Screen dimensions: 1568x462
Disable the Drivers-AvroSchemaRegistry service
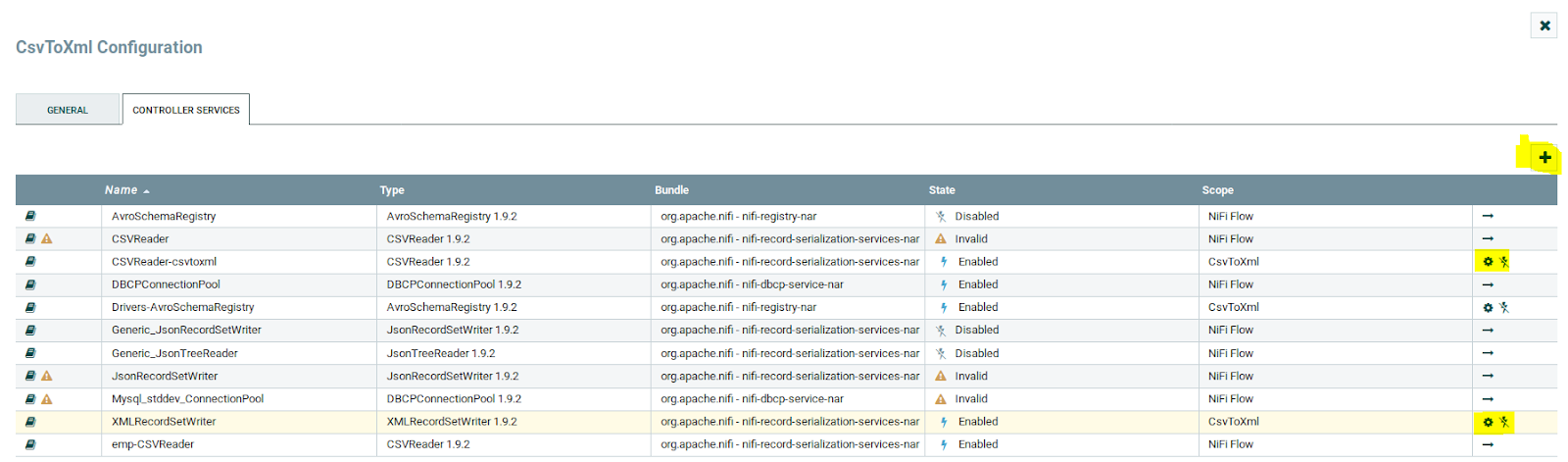[x=1504, y=308]
